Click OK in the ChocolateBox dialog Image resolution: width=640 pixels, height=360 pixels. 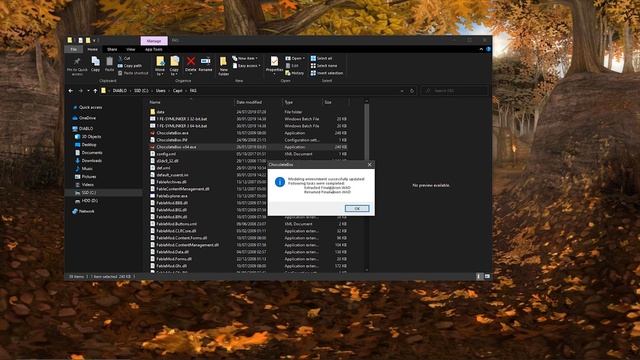357,209
